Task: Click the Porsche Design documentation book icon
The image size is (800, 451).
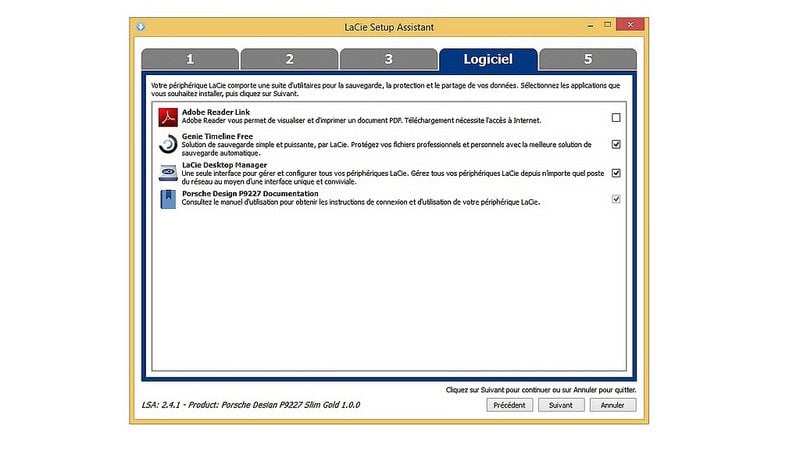Action: coord(169,199)
